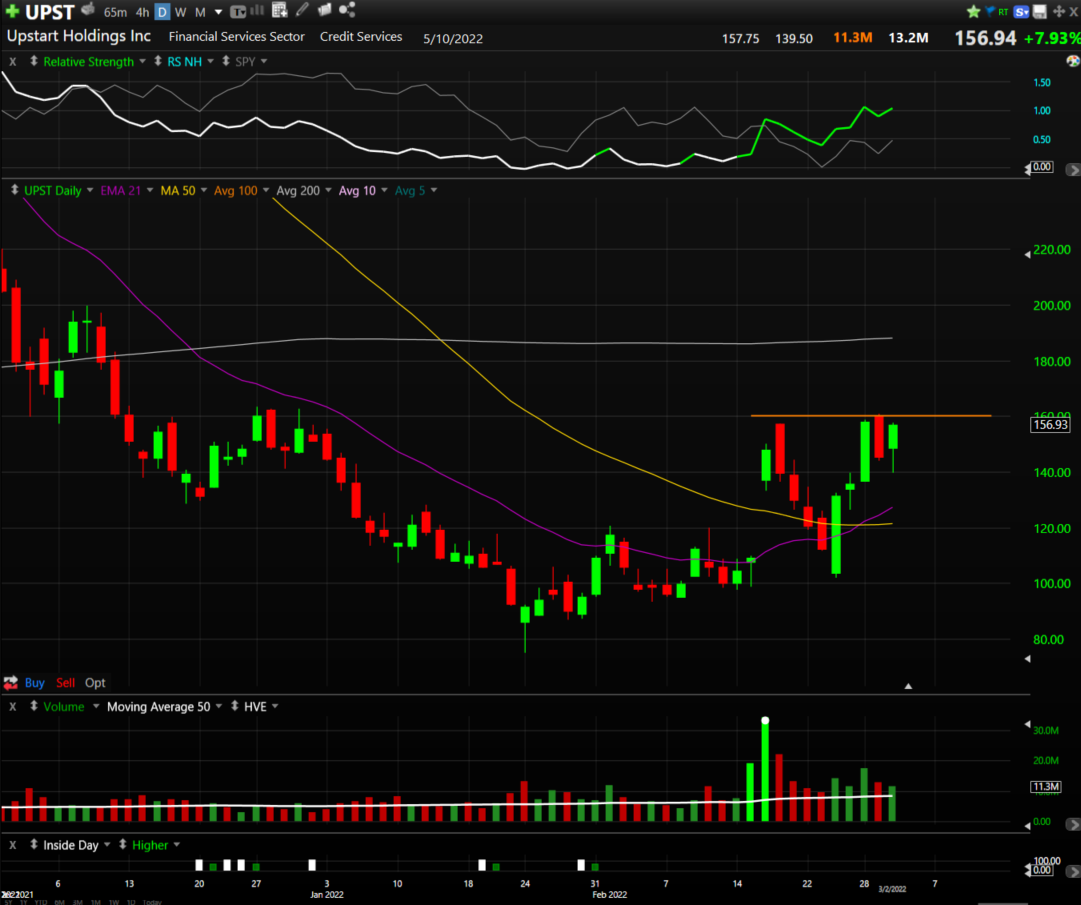This screenshot has height=905, width=1081.
Task: Expand the Avg 100 dropdown arrow
Action: click(266, 190)
